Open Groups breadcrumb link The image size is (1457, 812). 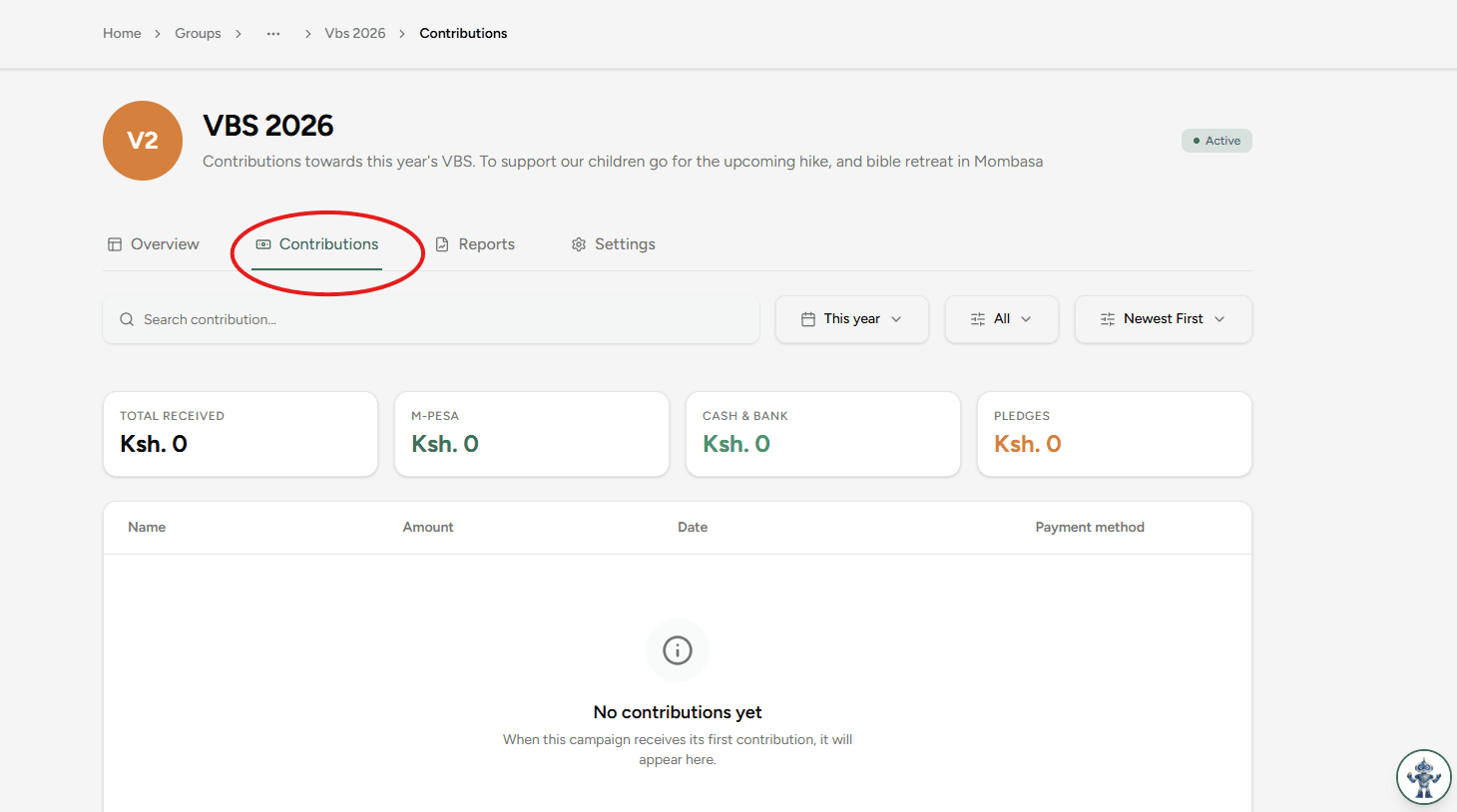coord(198,34)
